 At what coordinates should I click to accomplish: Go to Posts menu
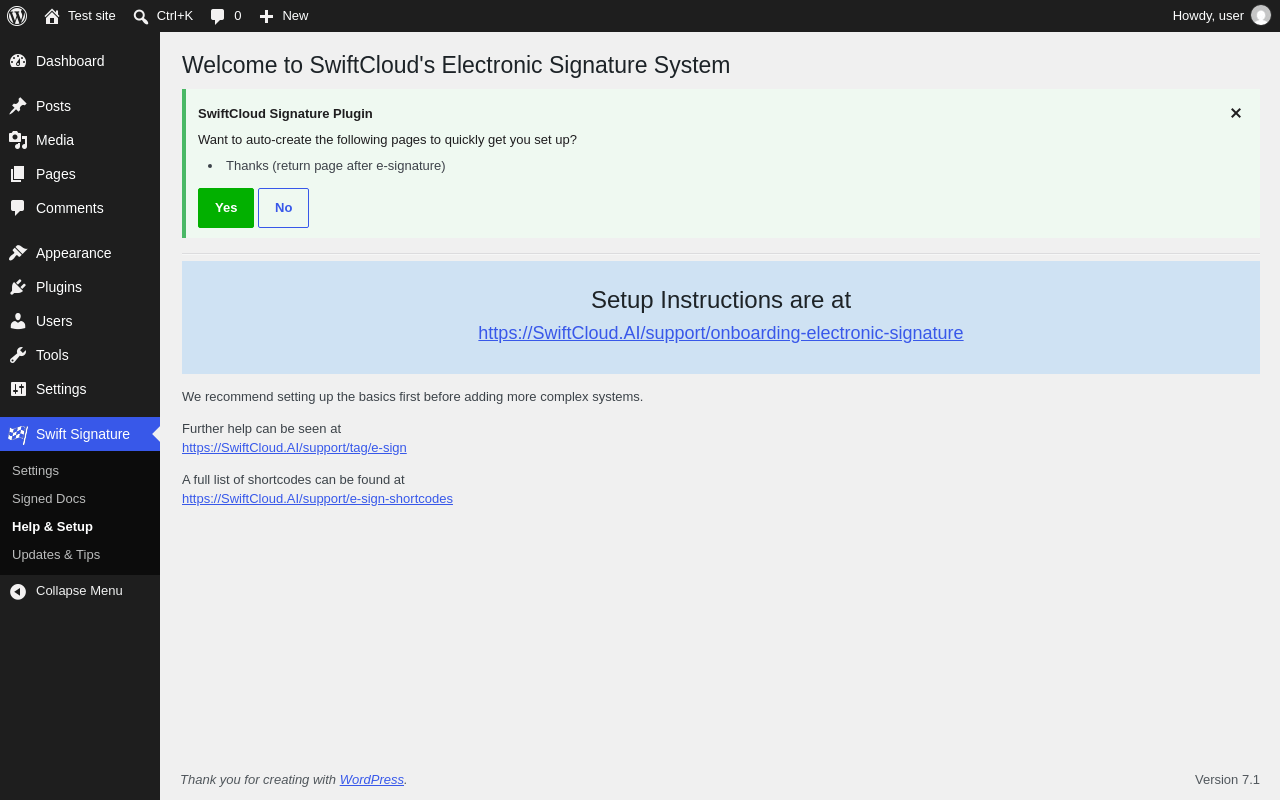[80, 106]
